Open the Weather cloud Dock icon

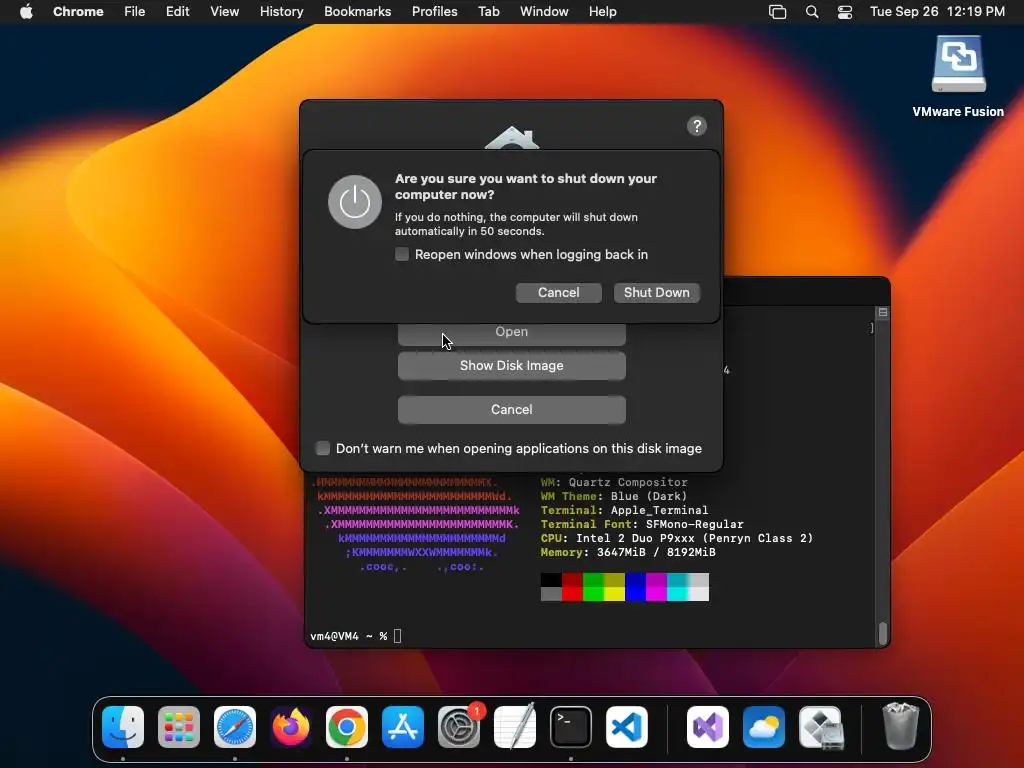click(x=764, y=727)
